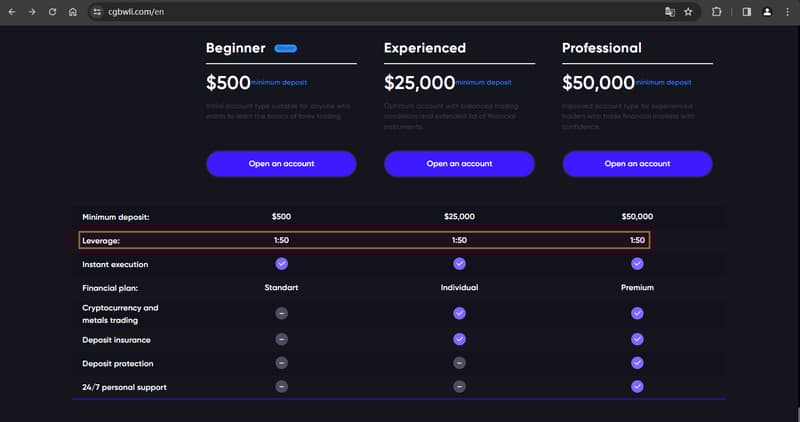
Task: Open an account for Professional plan
Action: click(637, 164)
